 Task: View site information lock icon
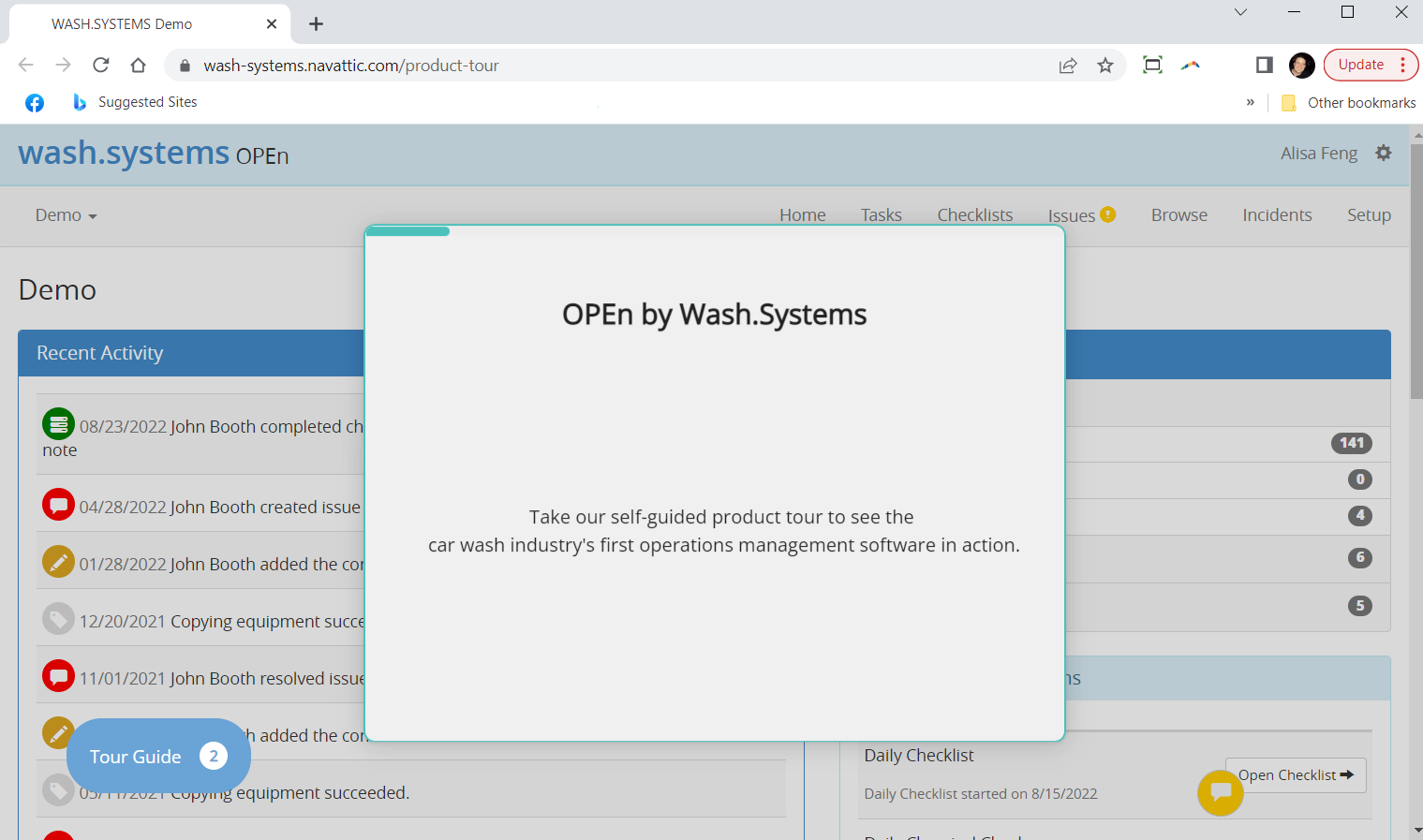tap(185, 66)
